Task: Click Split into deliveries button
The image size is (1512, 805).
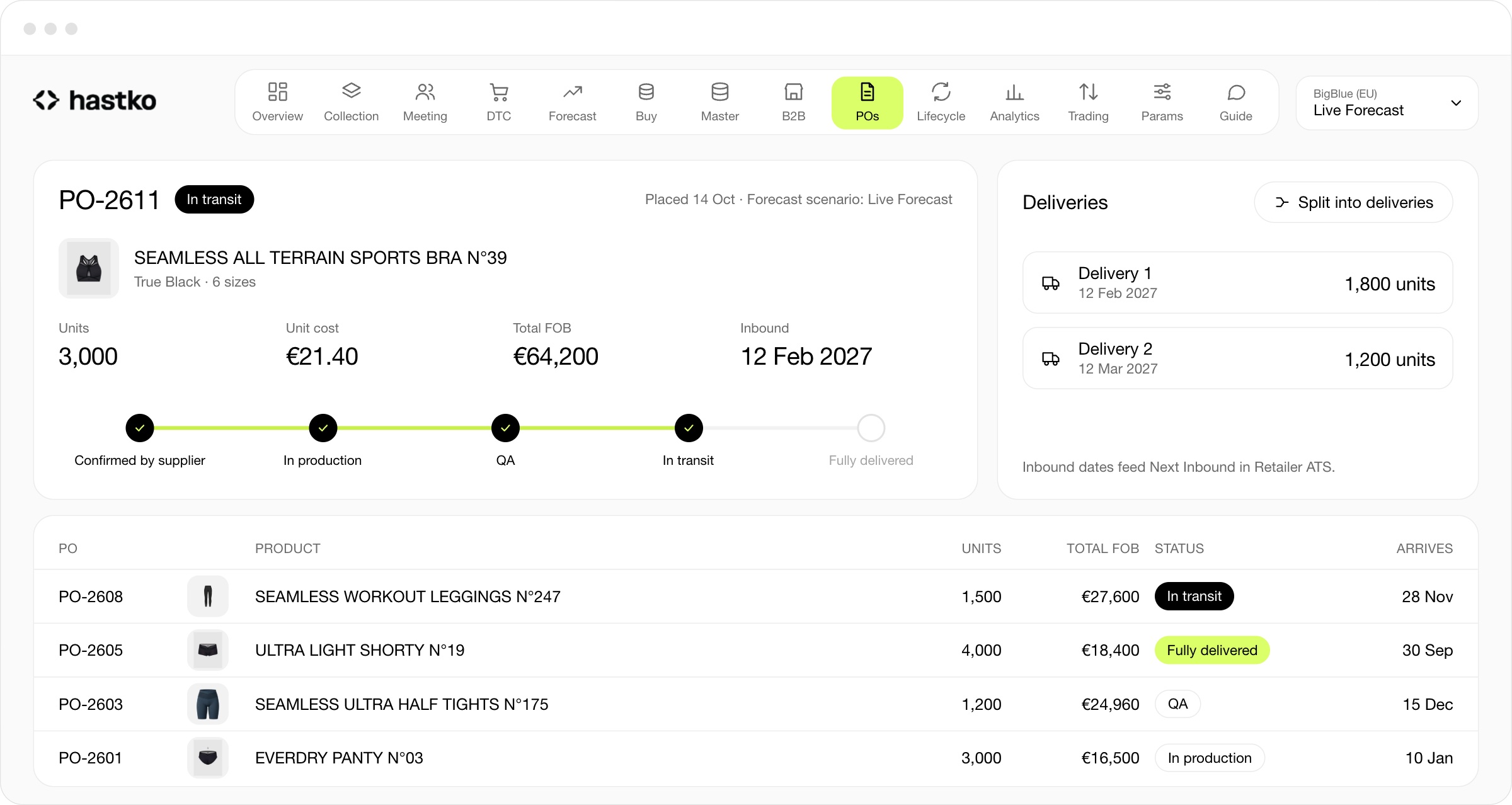Action: [1353, 202]
